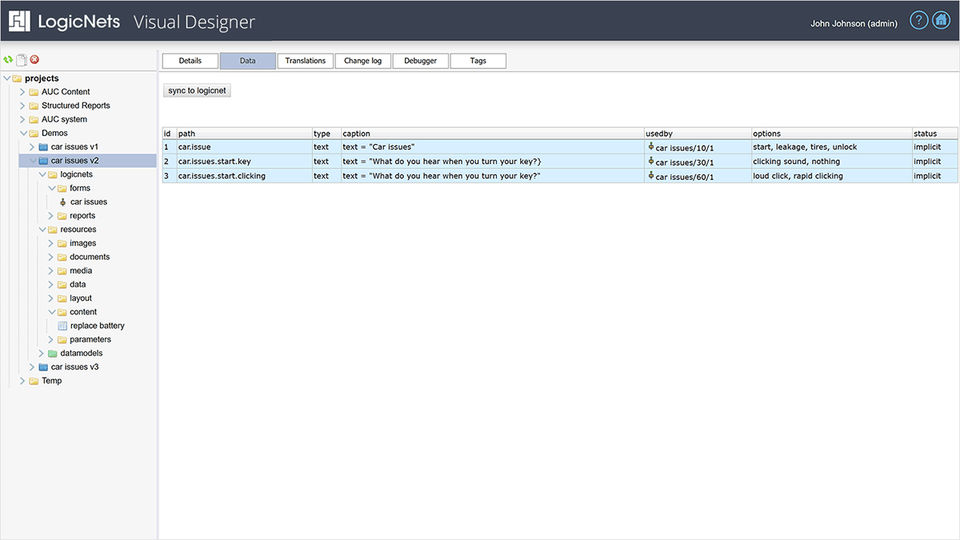Expand the Temp folder arrow
Screen dimensions: 960x540
[23, 381]
